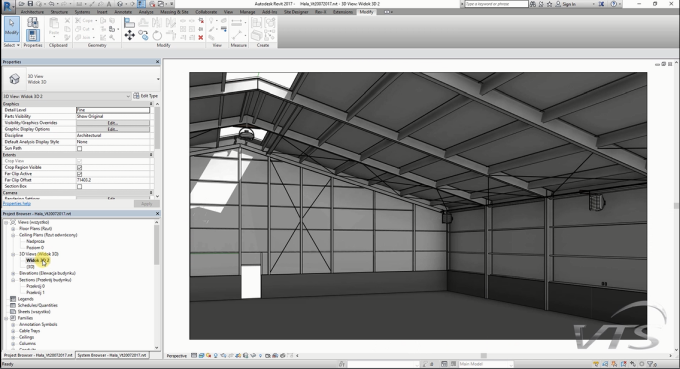Select Schedules/Quantities in Project Browser
The image size is (680, 369).
(x=37, y=305)
